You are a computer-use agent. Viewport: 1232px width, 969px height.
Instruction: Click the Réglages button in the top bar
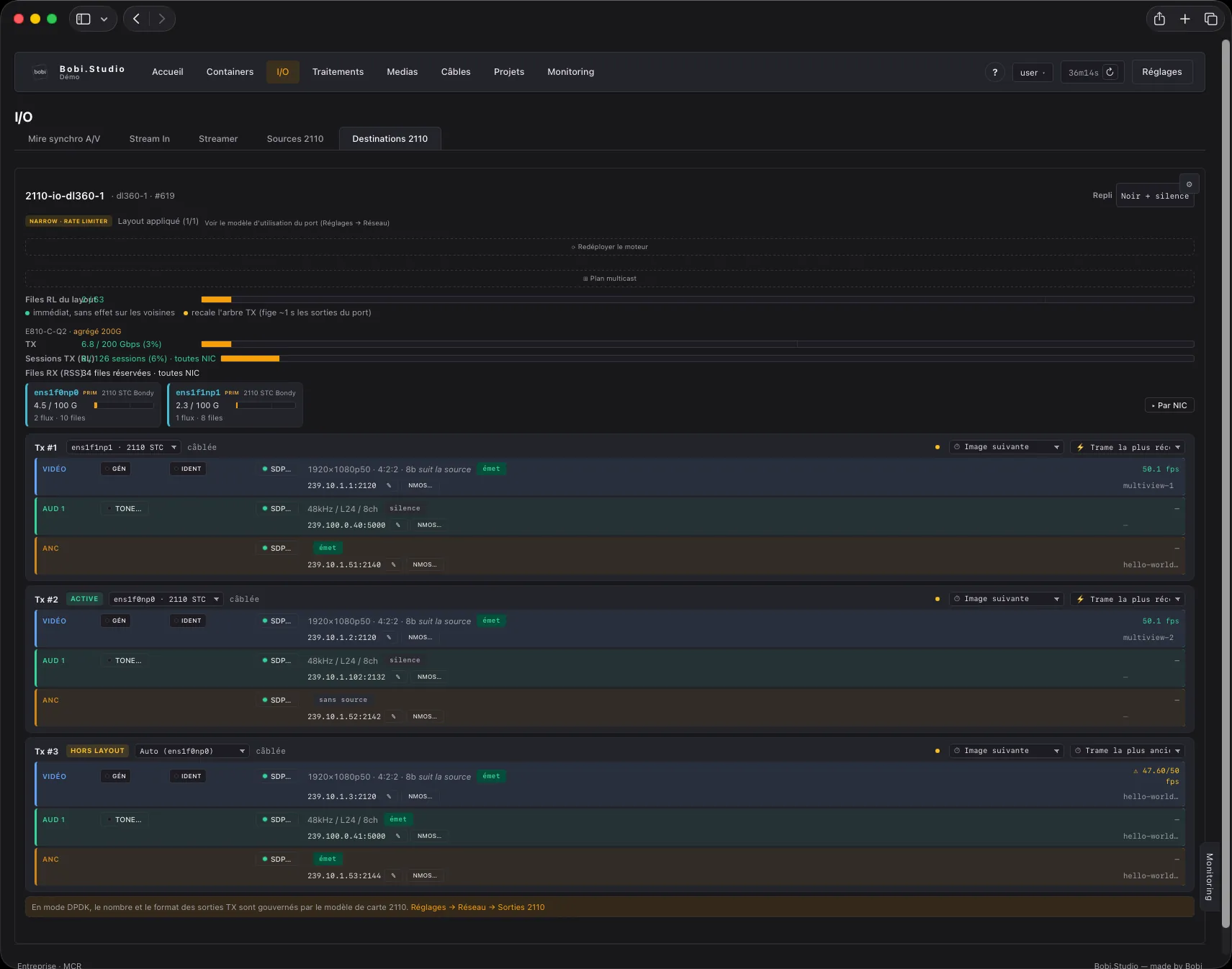pos(1161,72)
